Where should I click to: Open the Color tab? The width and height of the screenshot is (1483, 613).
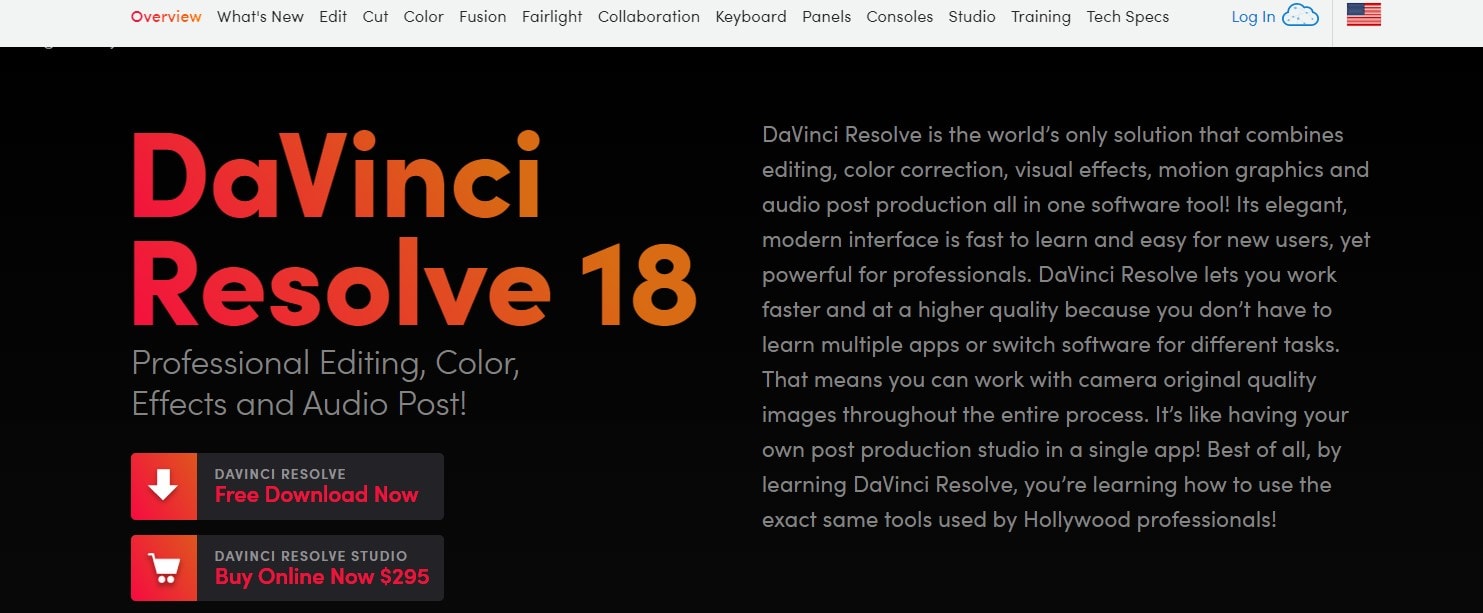(x=424, y=17)
